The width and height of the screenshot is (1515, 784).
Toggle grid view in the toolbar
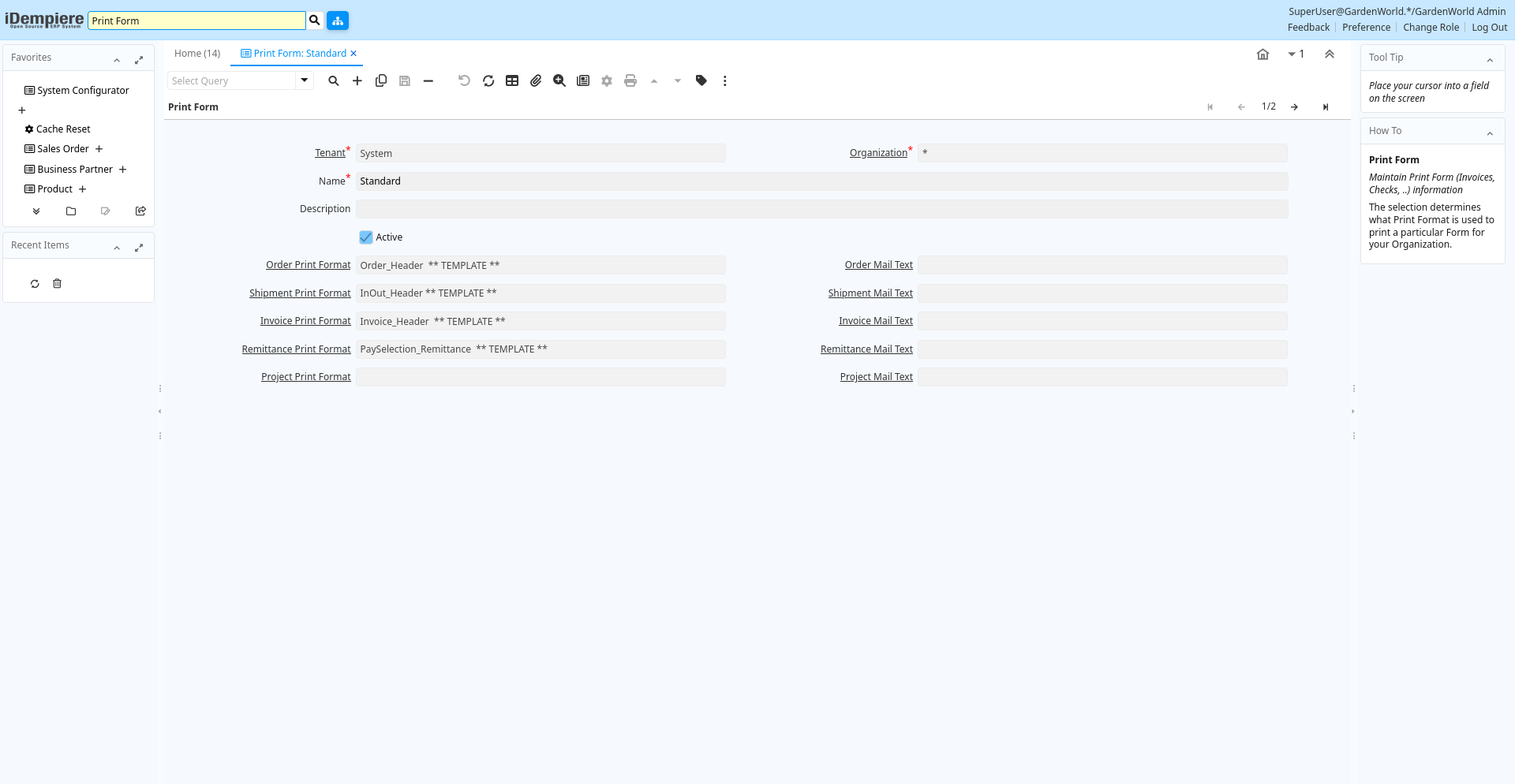pos(512,80)
